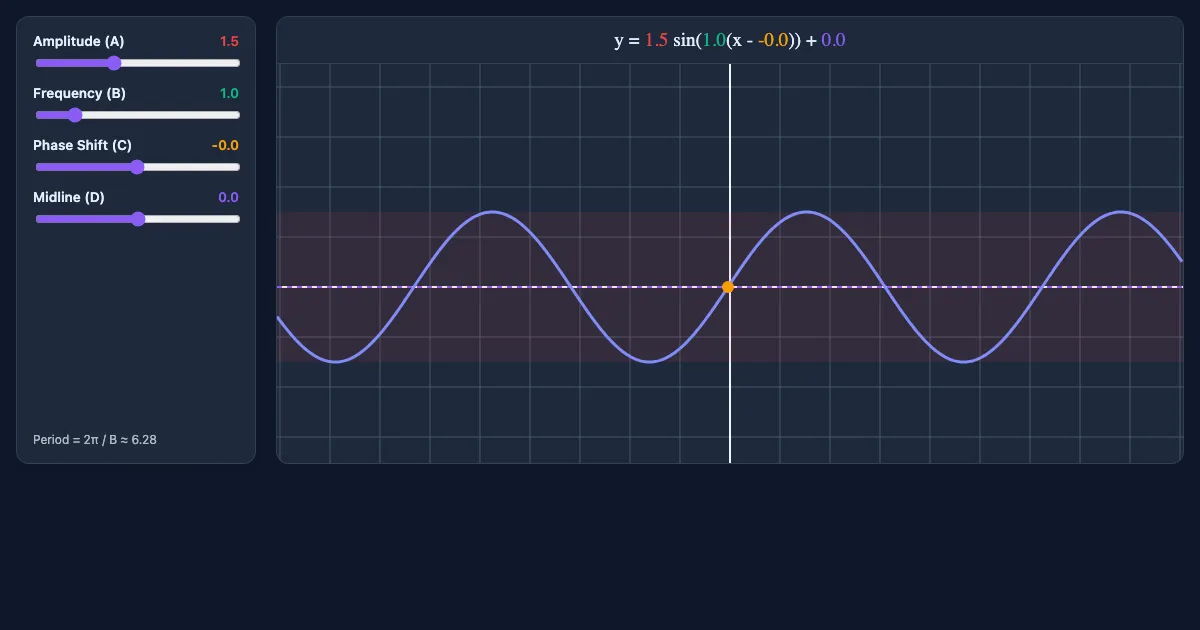Click the orange phase point on the graph

(728, 287)
